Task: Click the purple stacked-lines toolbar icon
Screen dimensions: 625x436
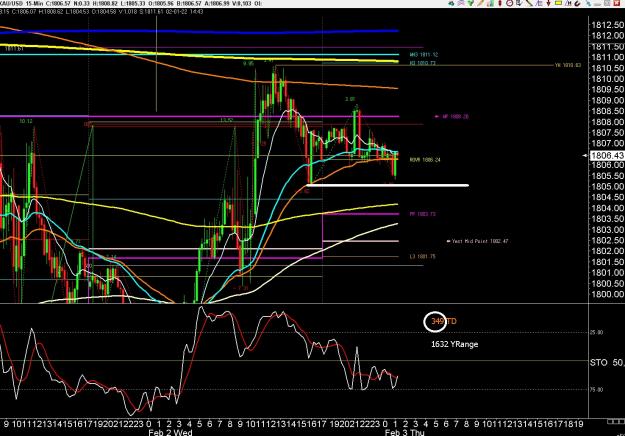Action: pos(461,3)
